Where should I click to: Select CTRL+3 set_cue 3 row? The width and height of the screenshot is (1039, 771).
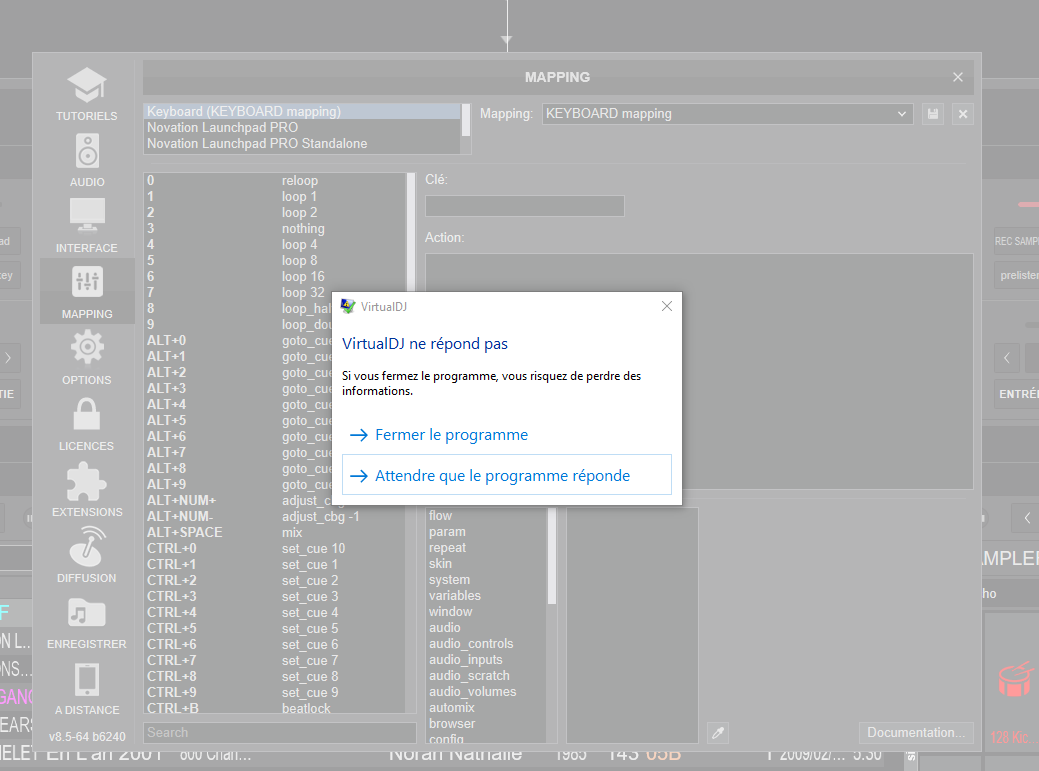pyautogui.click(x=275, y=596)
